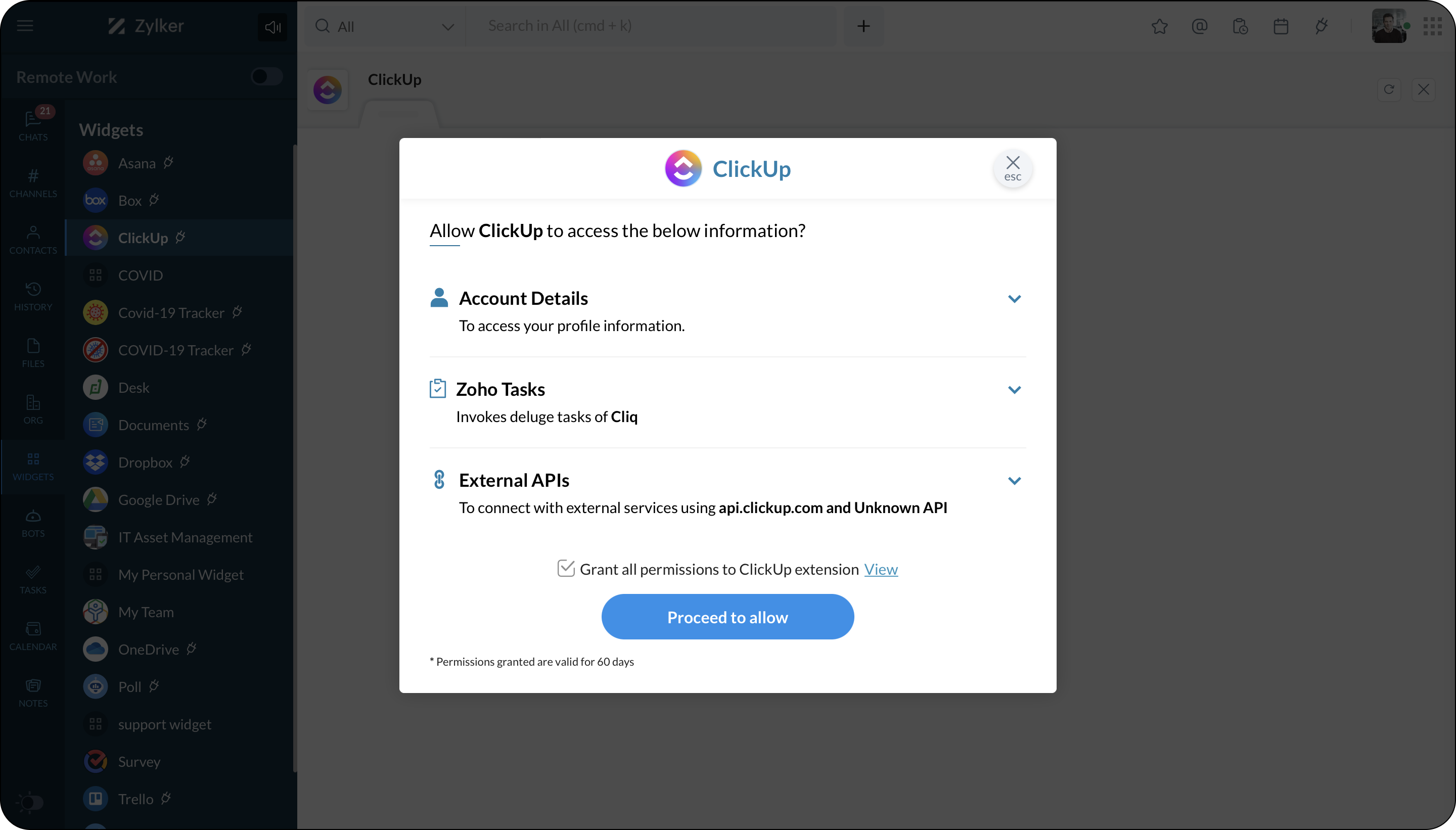1456x830 pixels.
Task: Click the Proceed to allow button
Action: coord(727,617)
